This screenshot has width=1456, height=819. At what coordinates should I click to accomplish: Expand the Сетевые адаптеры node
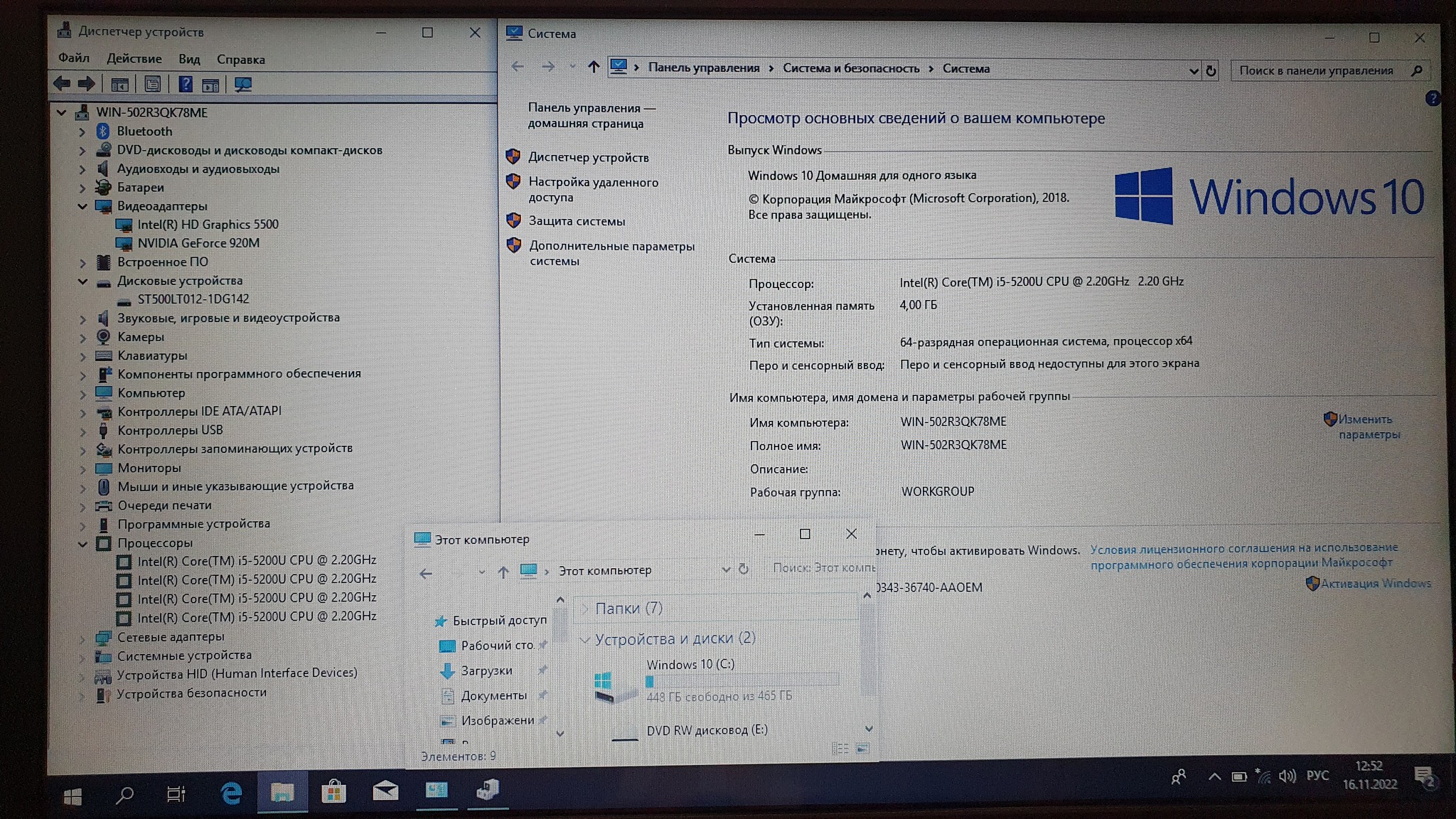coord(82,638)
